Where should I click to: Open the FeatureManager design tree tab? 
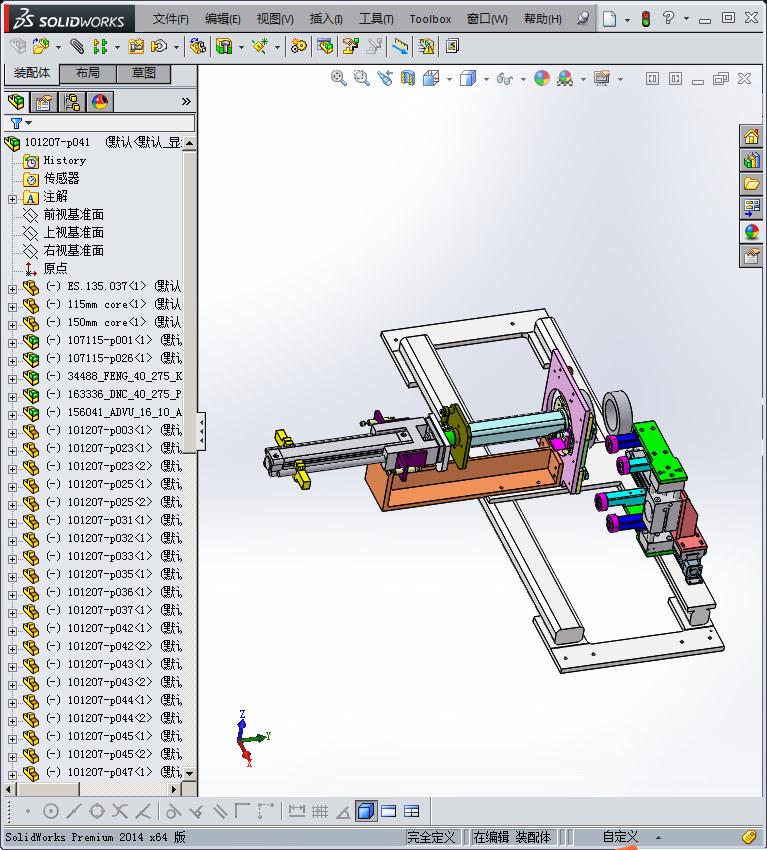pos(16,101)
